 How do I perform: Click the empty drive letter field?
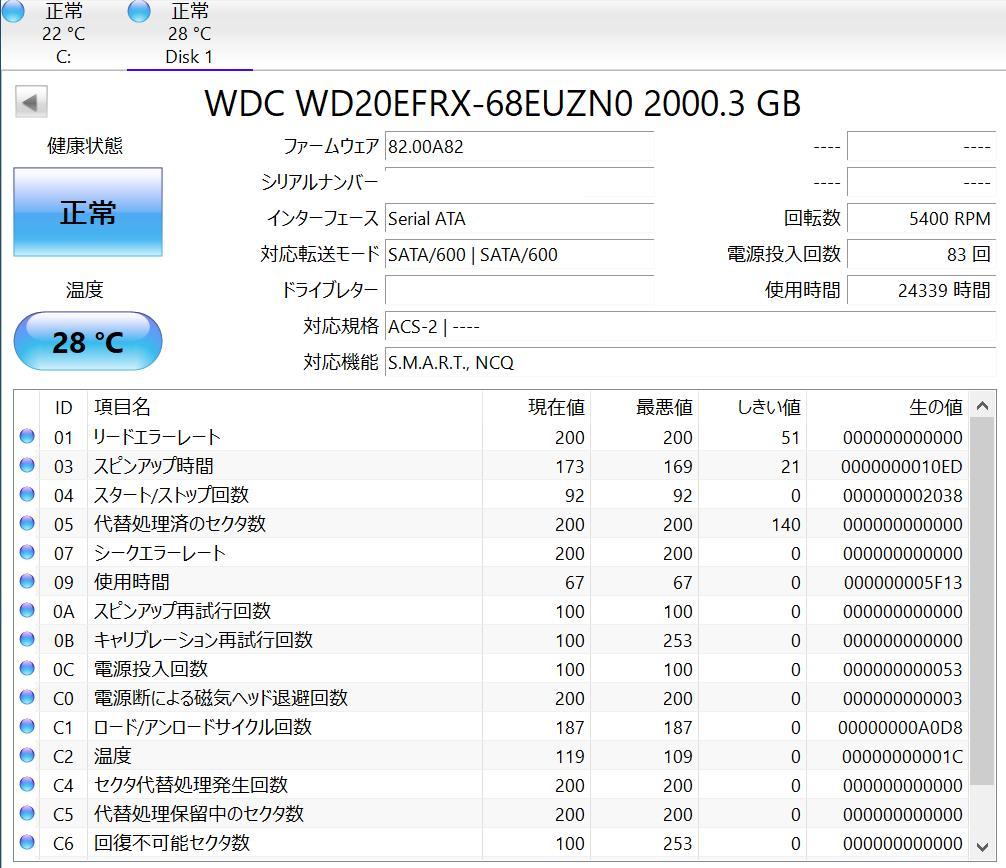coord(519,291)
